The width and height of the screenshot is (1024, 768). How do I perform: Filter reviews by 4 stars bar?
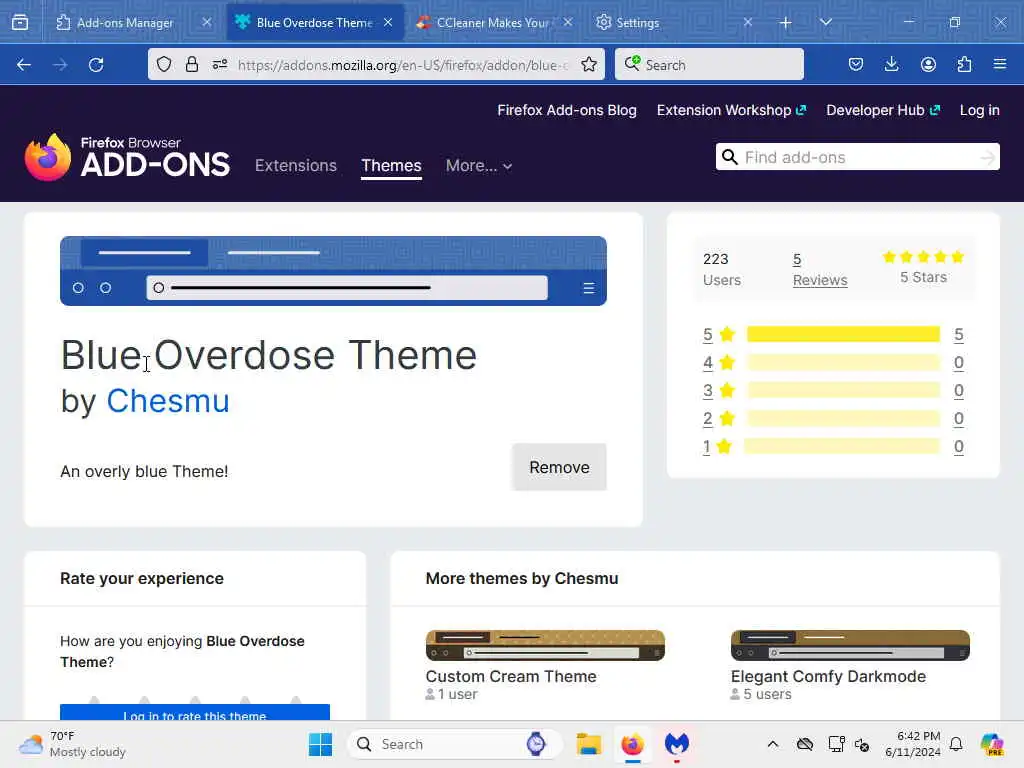coord(843,362)
